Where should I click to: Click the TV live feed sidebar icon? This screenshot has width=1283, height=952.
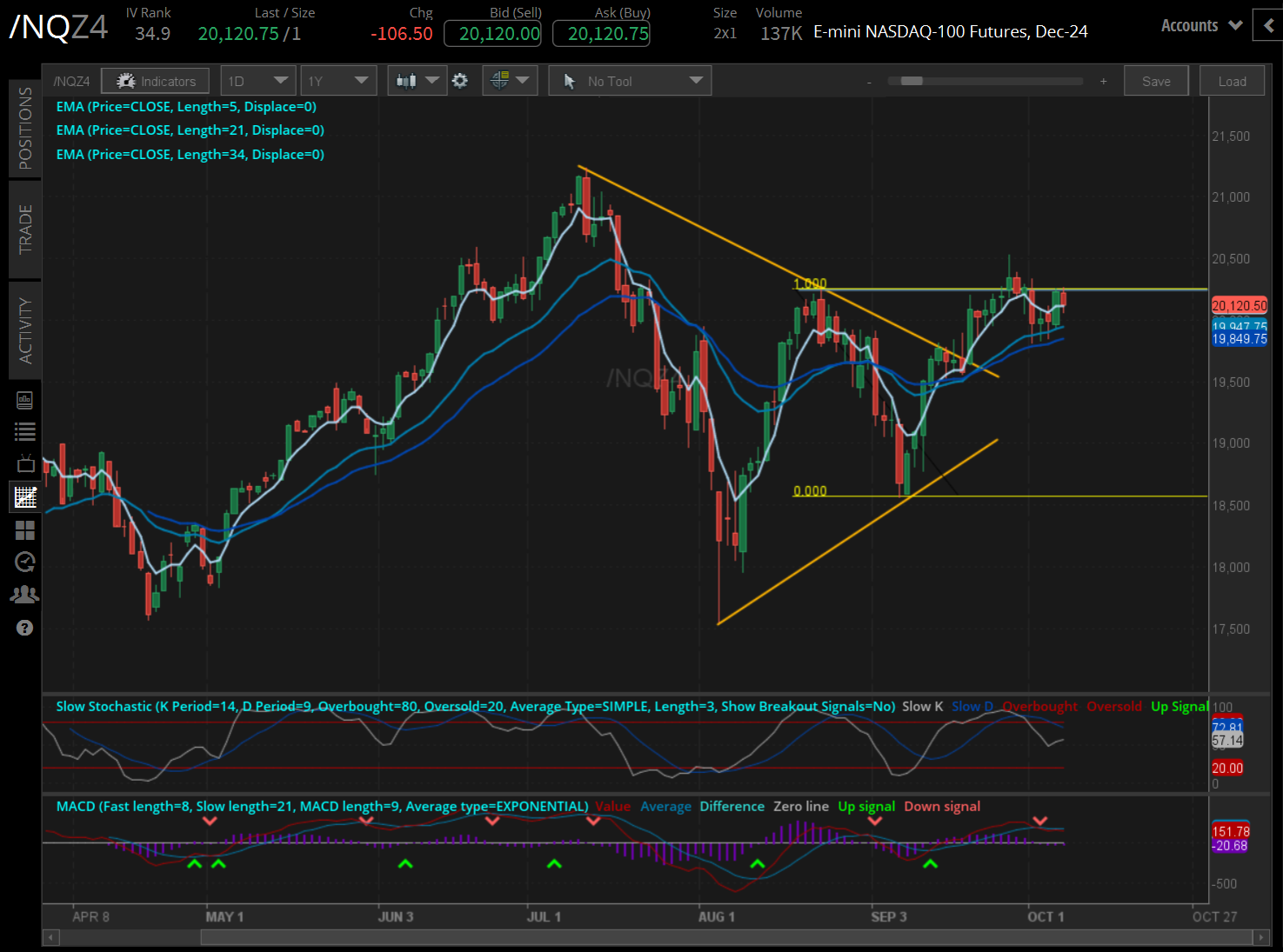pos(25,463)
